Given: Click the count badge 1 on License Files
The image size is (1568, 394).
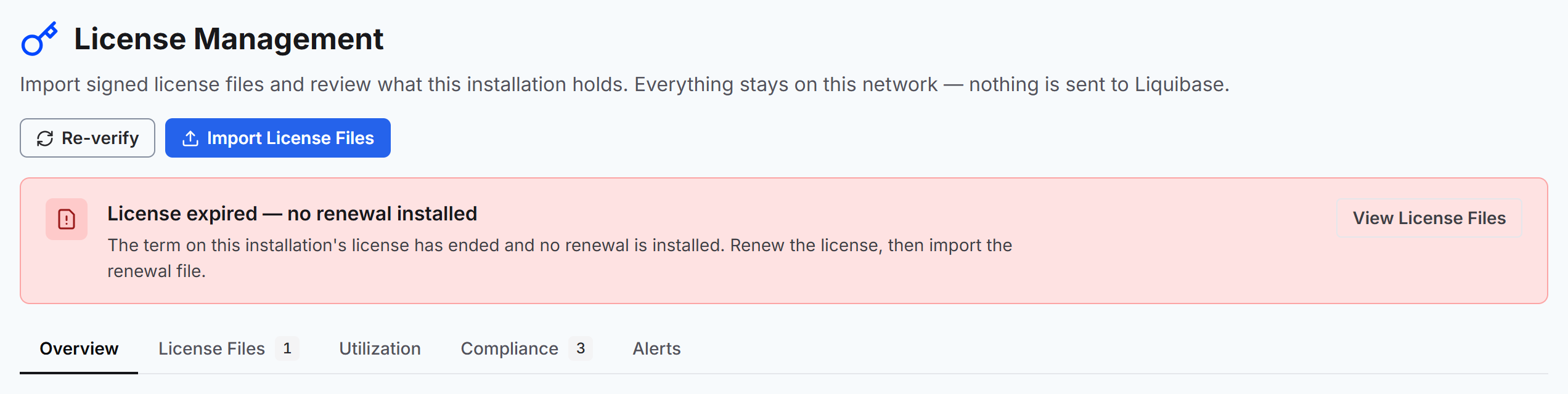Looking at the screenshot, I should coord(287,348).
